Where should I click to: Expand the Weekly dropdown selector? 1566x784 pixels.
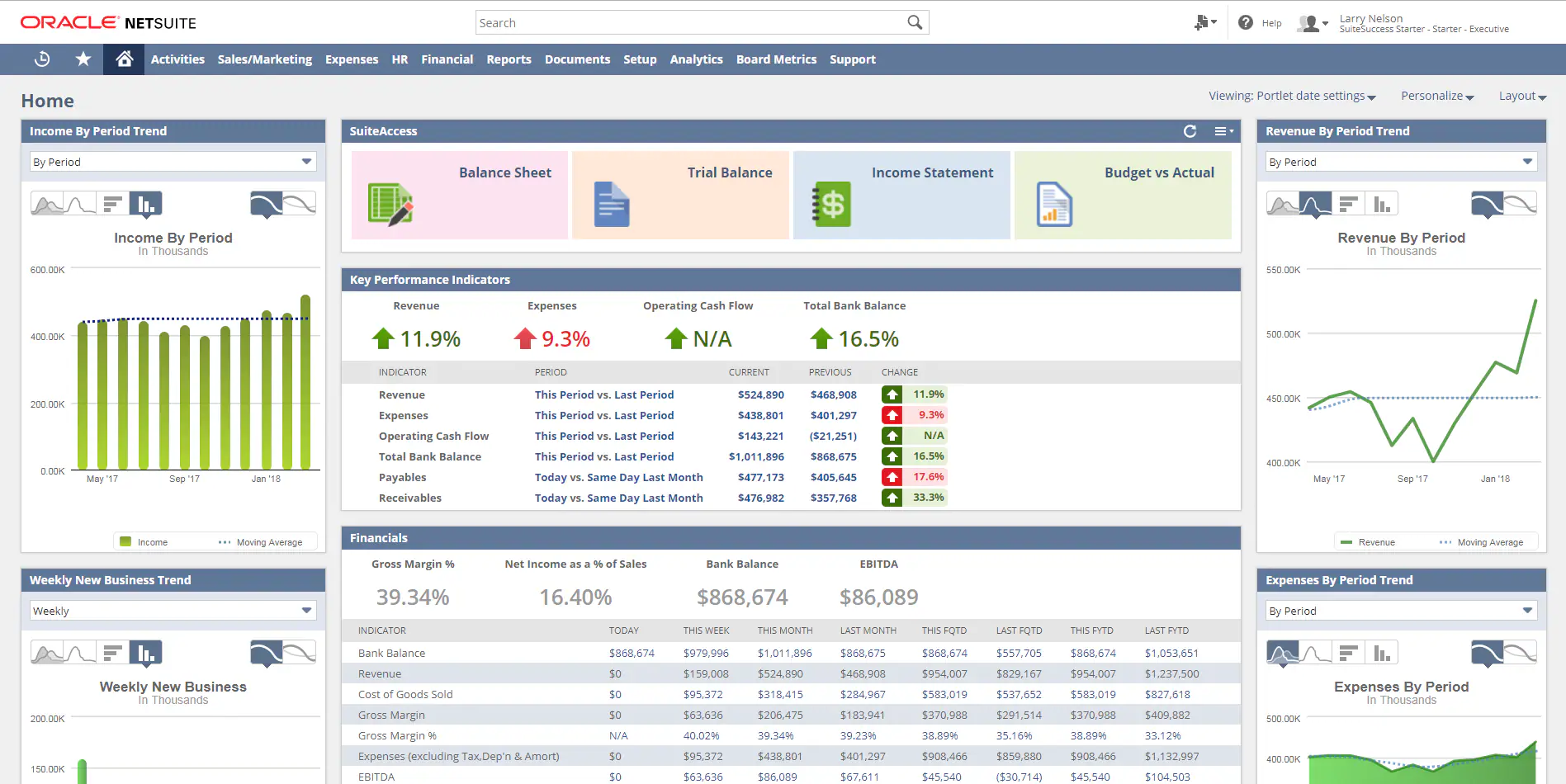(x=173, y=610)
